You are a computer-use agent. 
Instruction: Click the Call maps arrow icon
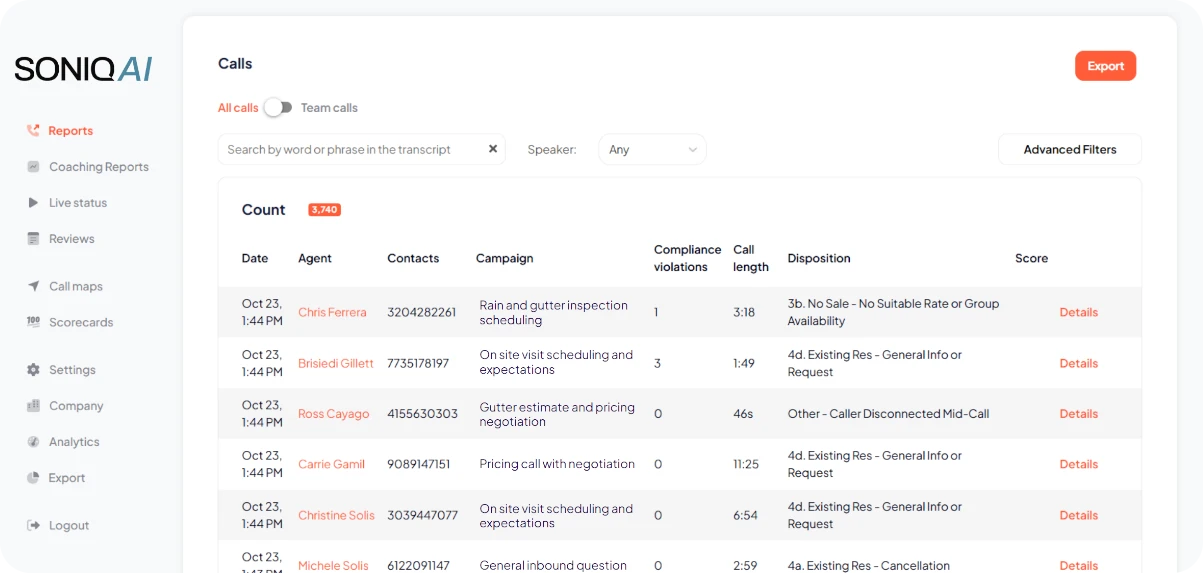tap(33, 286)
